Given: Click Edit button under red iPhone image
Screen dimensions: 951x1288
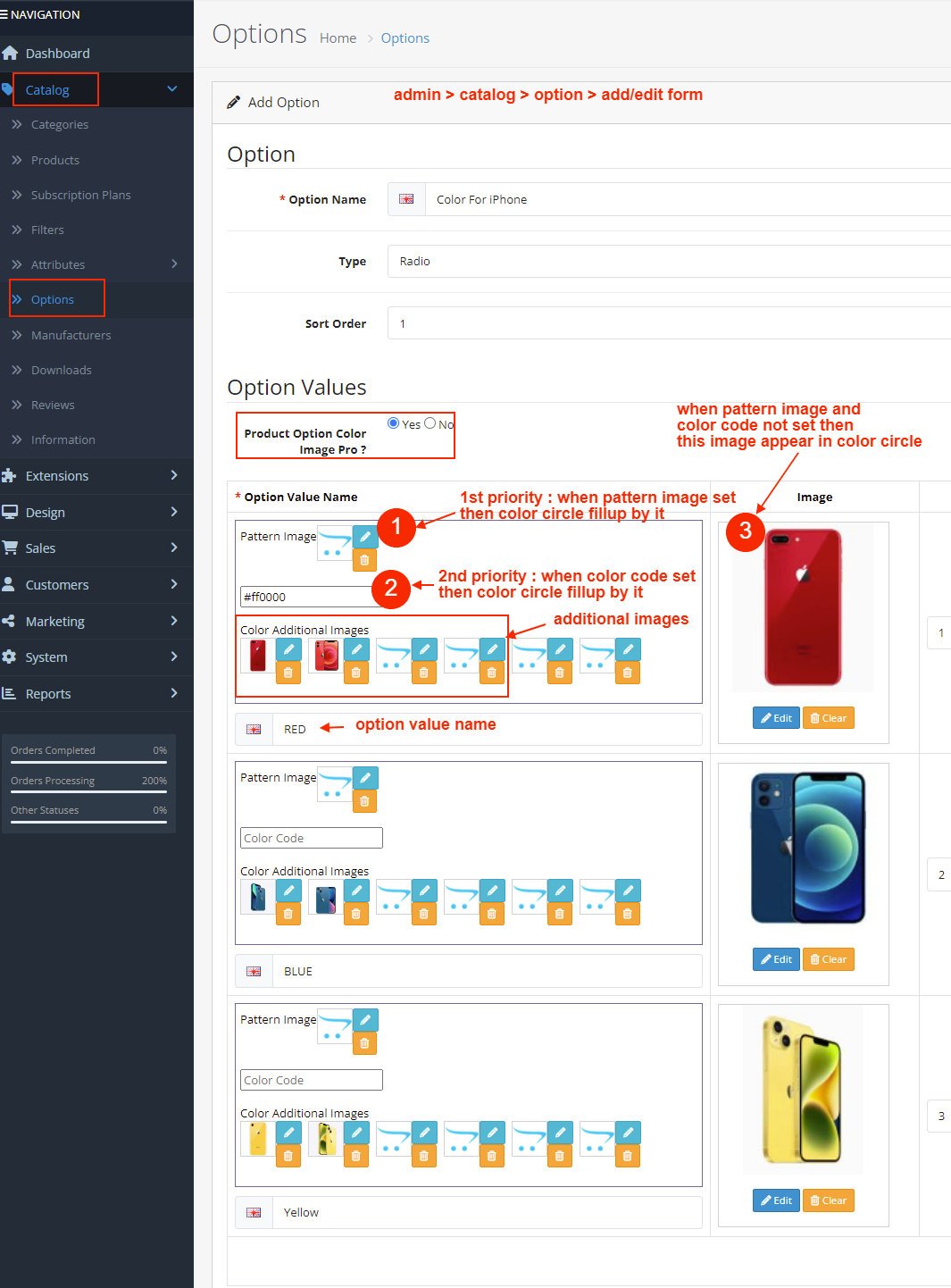Looking at the screenshot, I should [x=776, y=718].
